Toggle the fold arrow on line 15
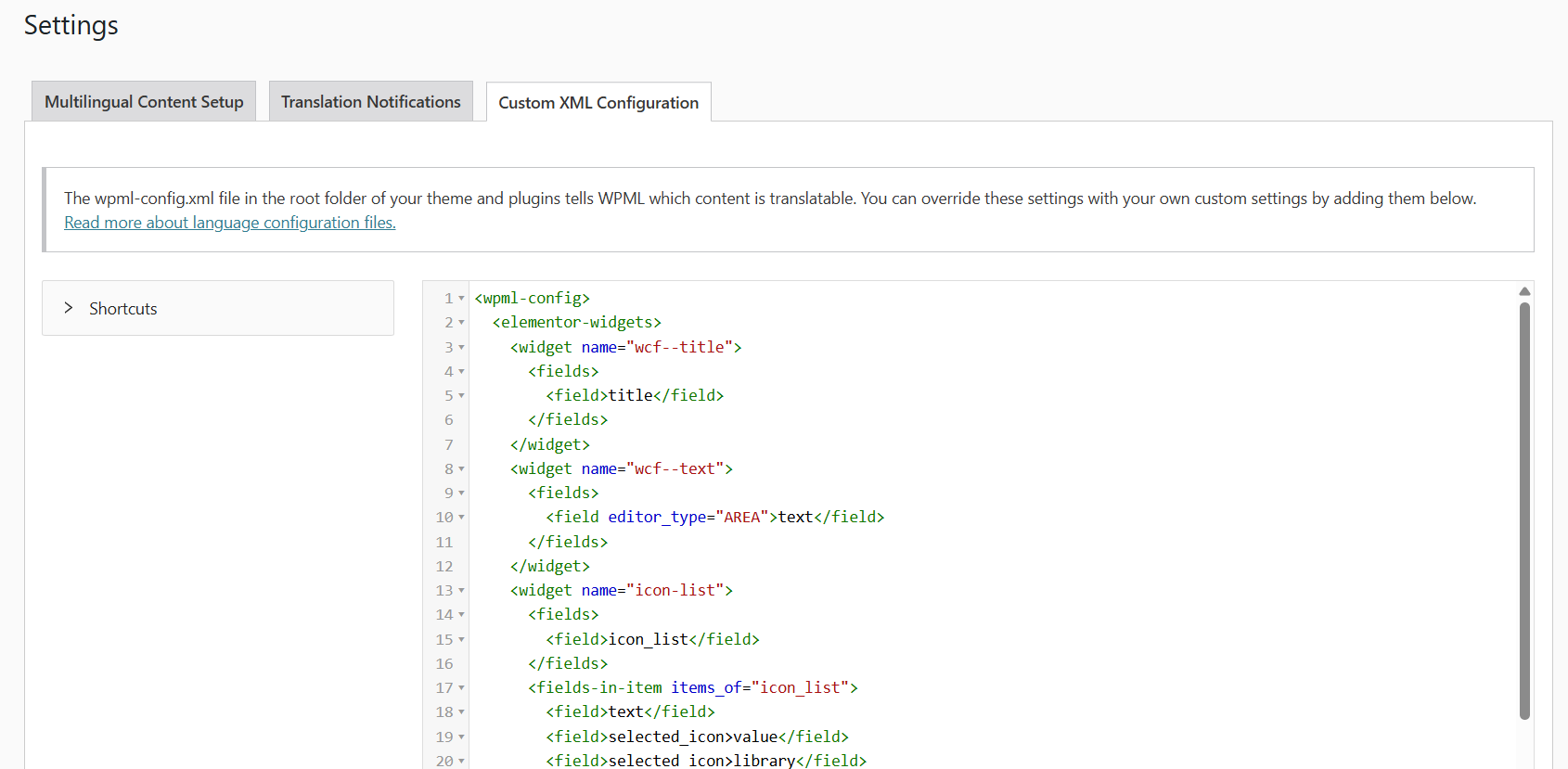Screen dimensions: 1568x769 point(461,639)
